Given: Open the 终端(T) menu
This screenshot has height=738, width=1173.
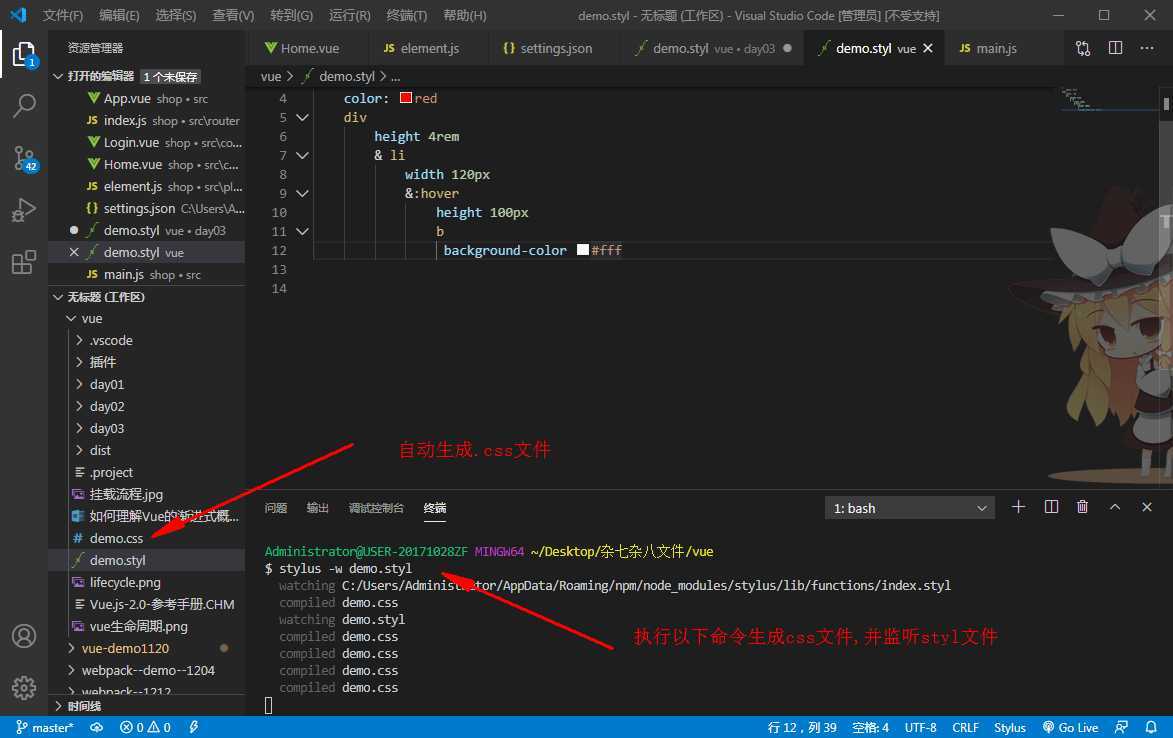Looking at the screenshot, I should point(406,16).
